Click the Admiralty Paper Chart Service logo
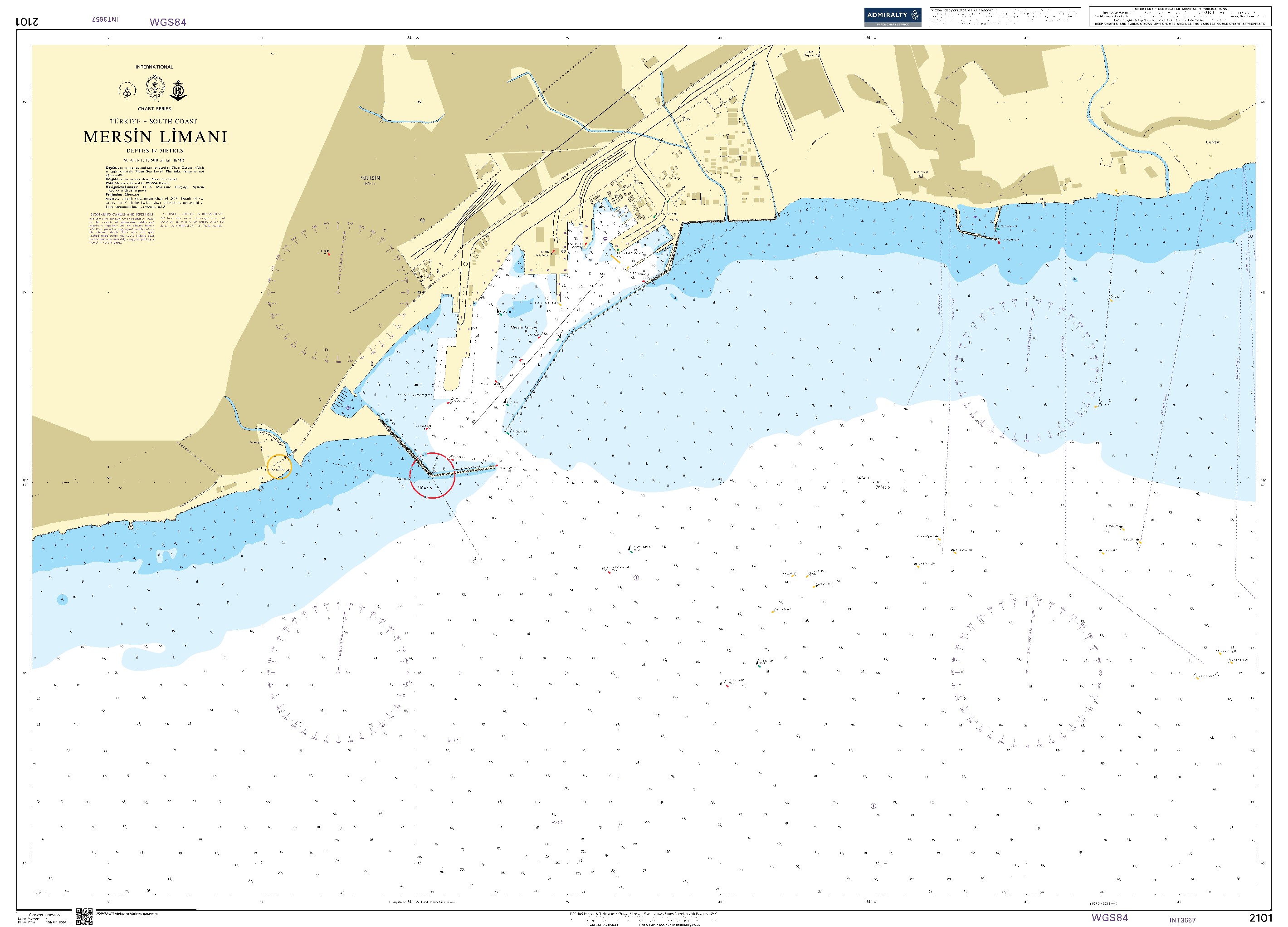Screen dimensions: 1288x927 click(892, 16)
